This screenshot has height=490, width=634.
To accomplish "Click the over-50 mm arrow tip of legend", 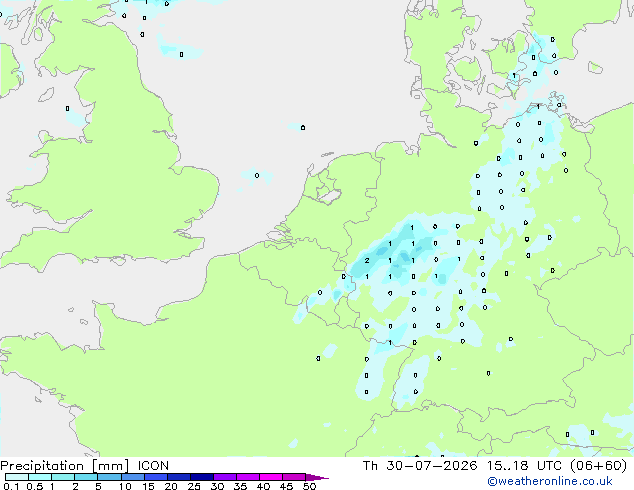I will click(317, 477).
